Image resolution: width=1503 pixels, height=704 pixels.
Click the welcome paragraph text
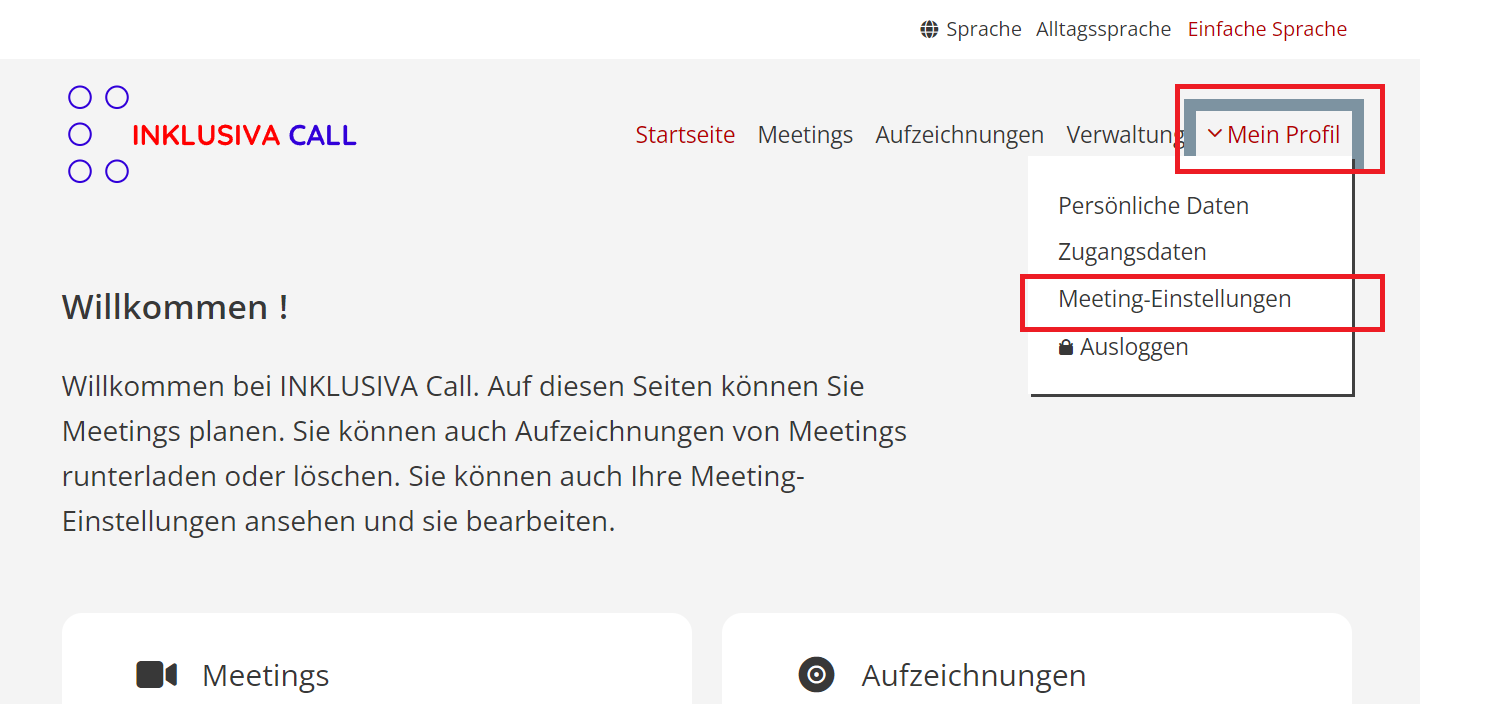(x=484, y=454)
